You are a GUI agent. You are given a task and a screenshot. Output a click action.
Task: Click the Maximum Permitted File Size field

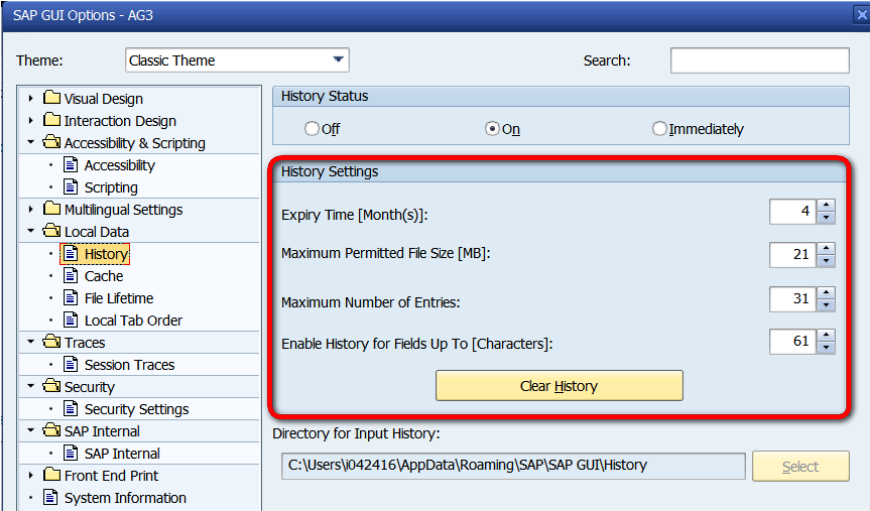tap(793, 255)
